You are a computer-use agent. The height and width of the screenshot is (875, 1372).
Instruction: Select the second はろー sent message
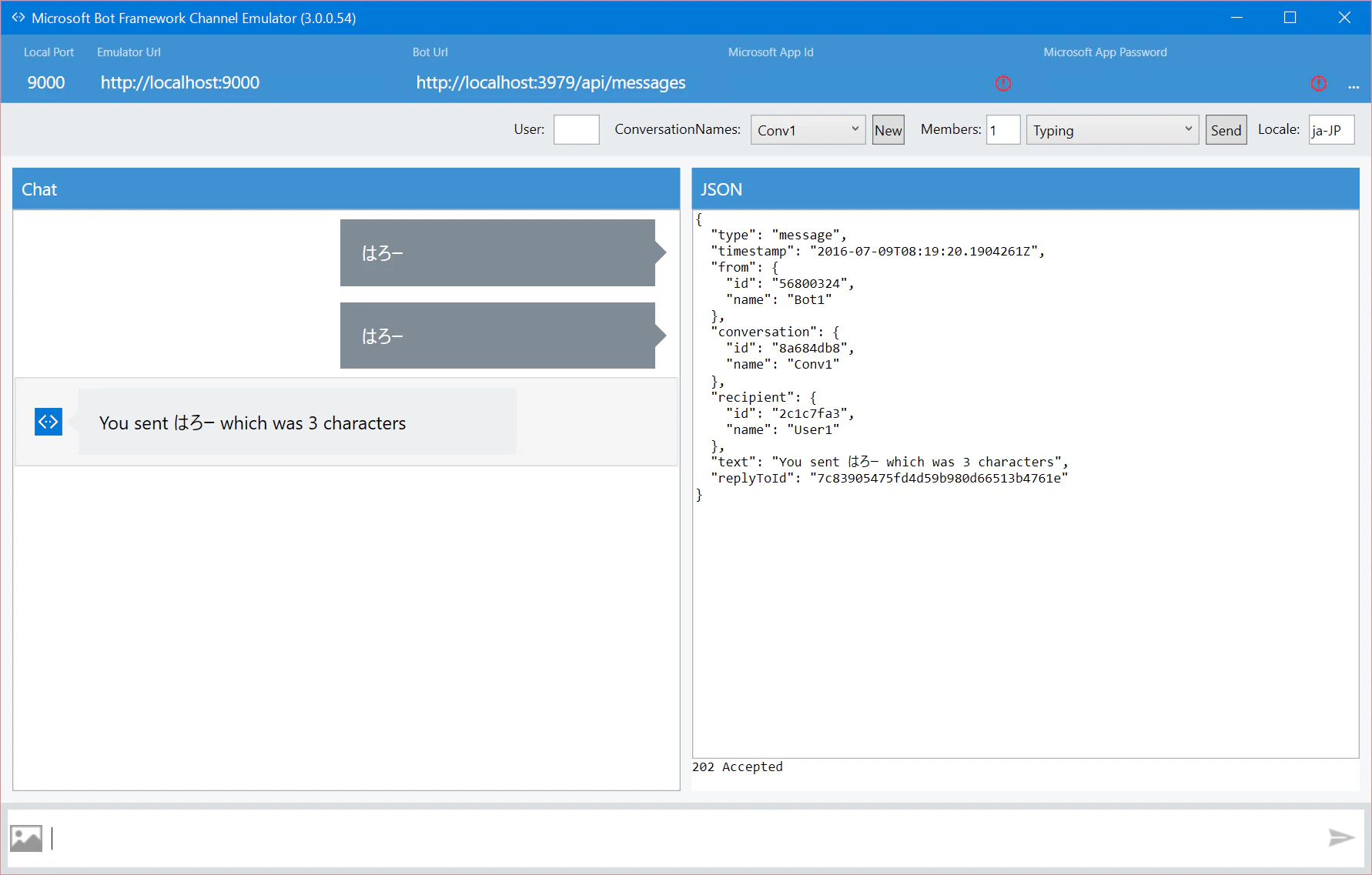point(503,336)
